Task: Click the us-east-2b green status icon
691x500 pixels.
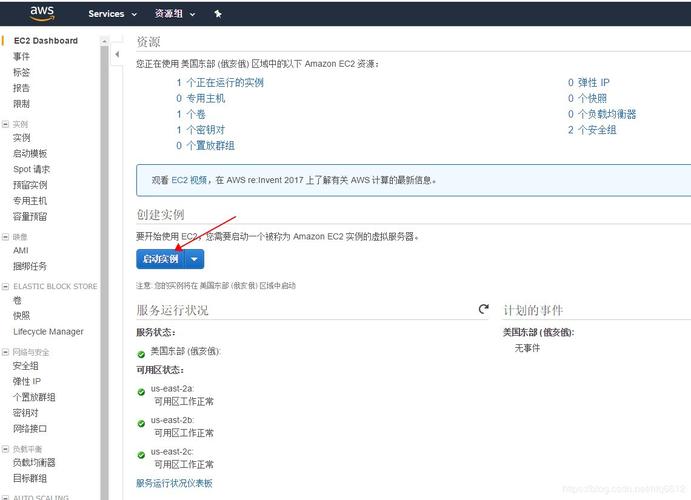Action: (x=141, y=424)
